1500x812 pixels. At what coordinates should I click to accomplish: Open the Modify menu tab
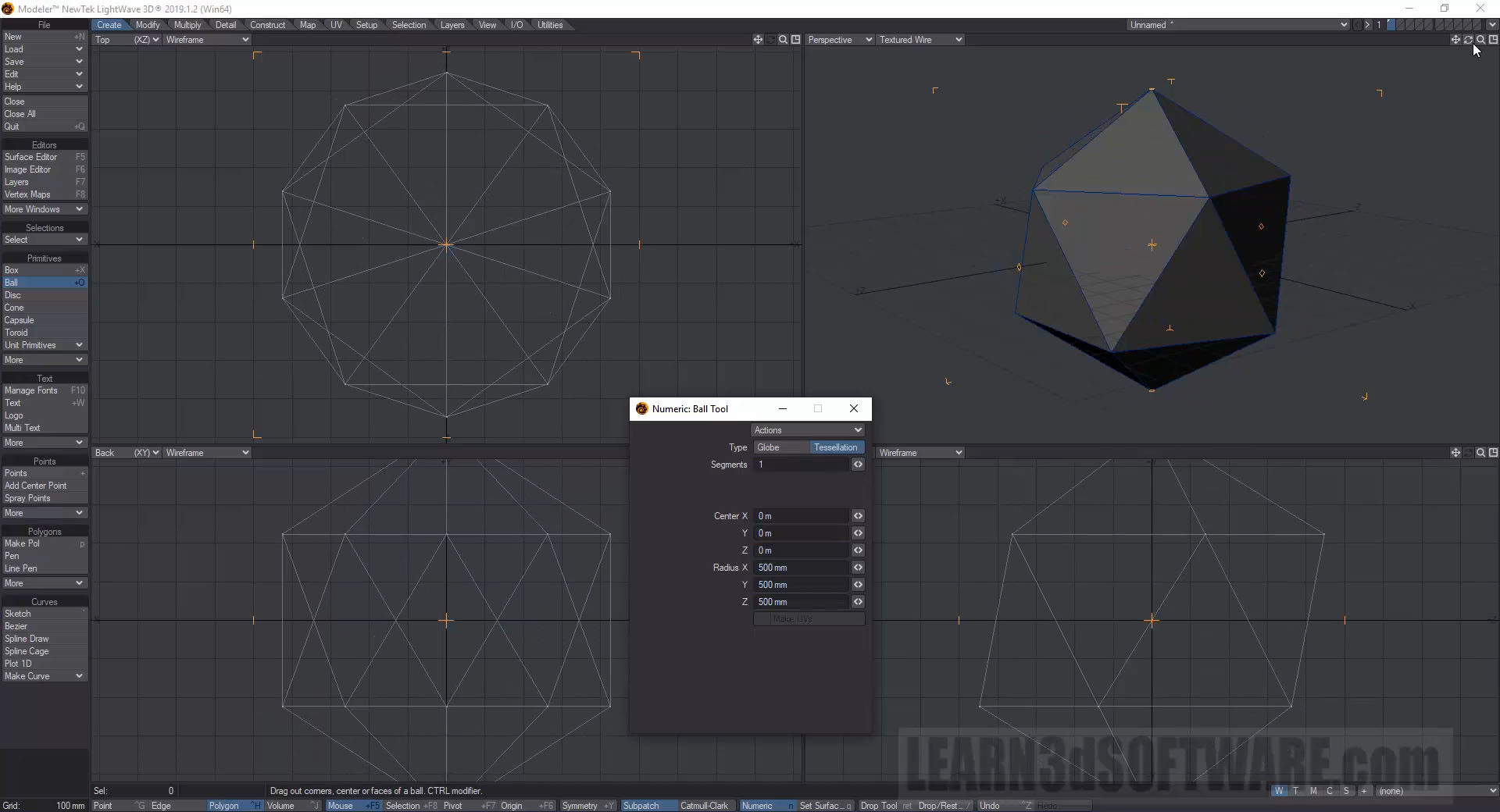click(x=148, y=25)
